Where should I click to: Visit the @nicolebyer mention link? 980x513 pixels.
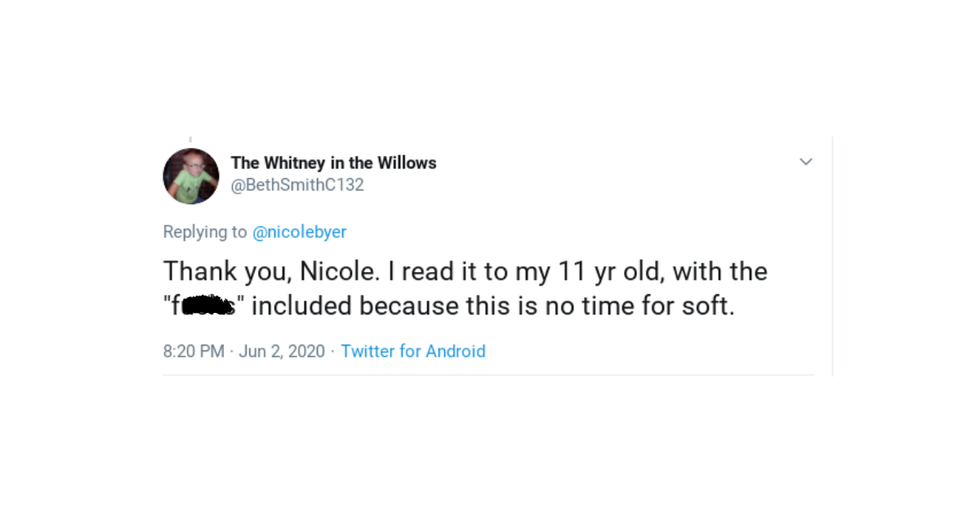[299, 232]
